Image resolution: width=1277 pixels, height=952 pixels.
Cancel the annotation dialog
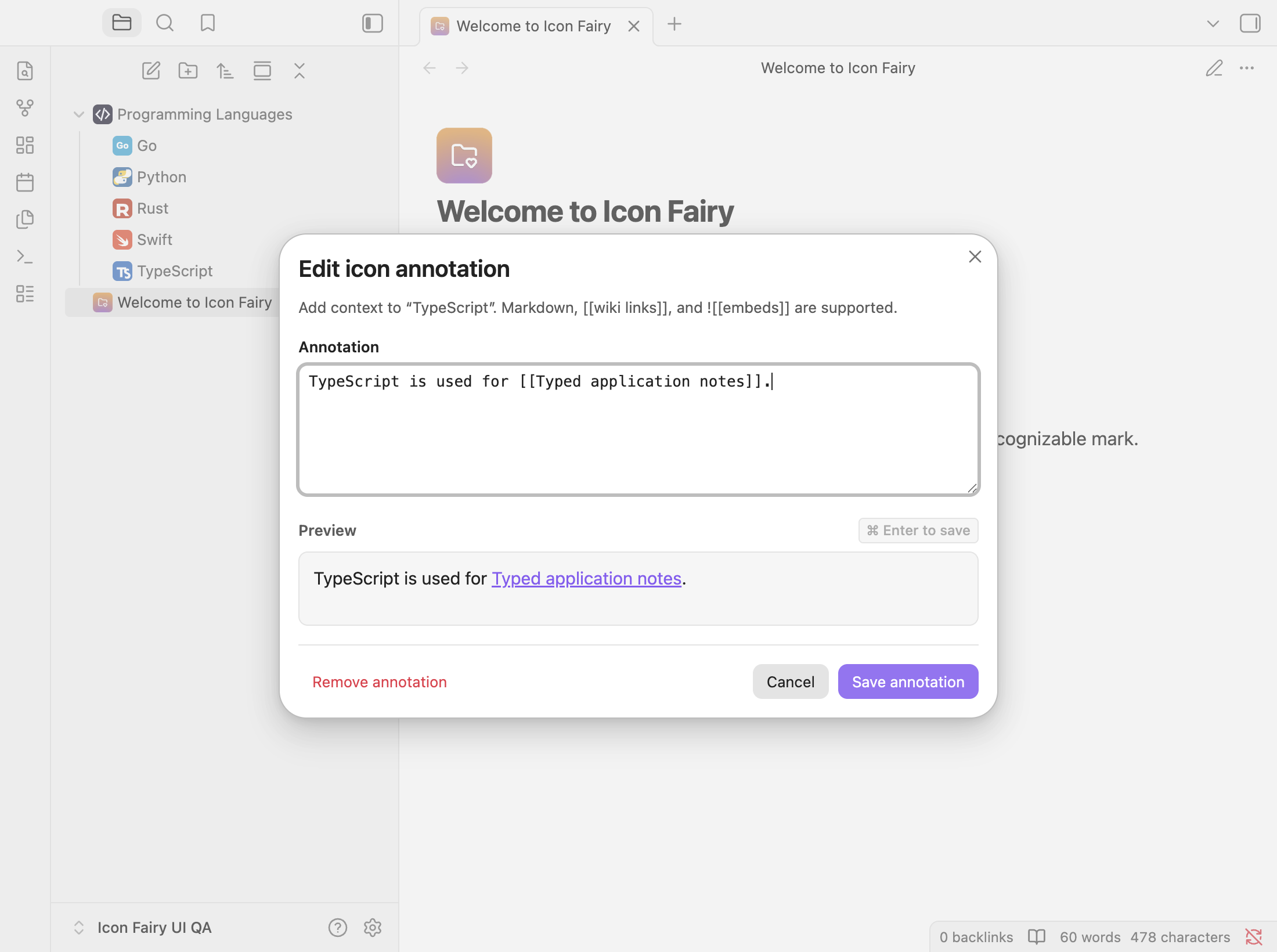click(x=791, y=682)
